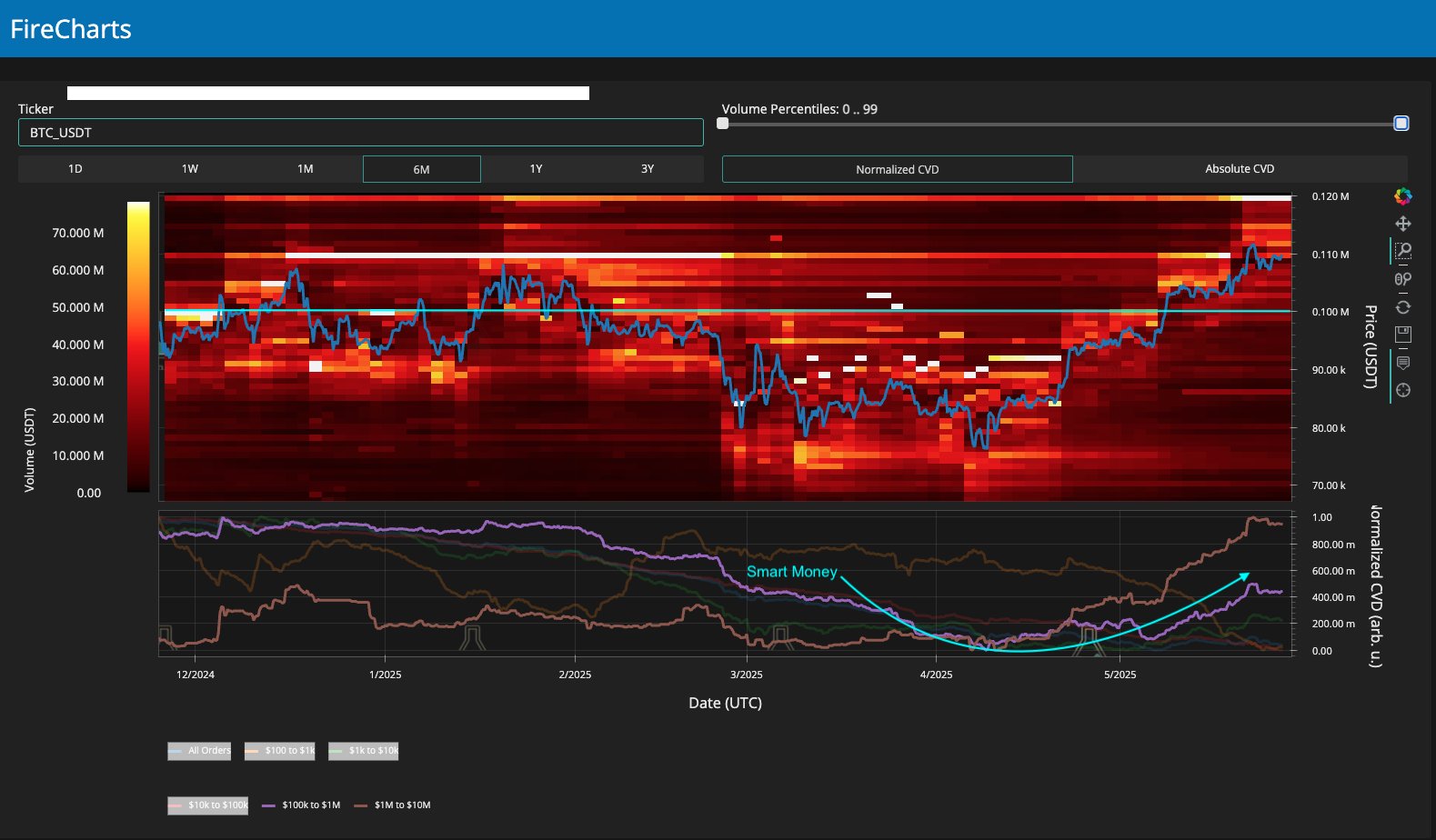The width and height of the screenshot is (1436, 840).
Task: Save the chart as image
Action: [1403, 335]
